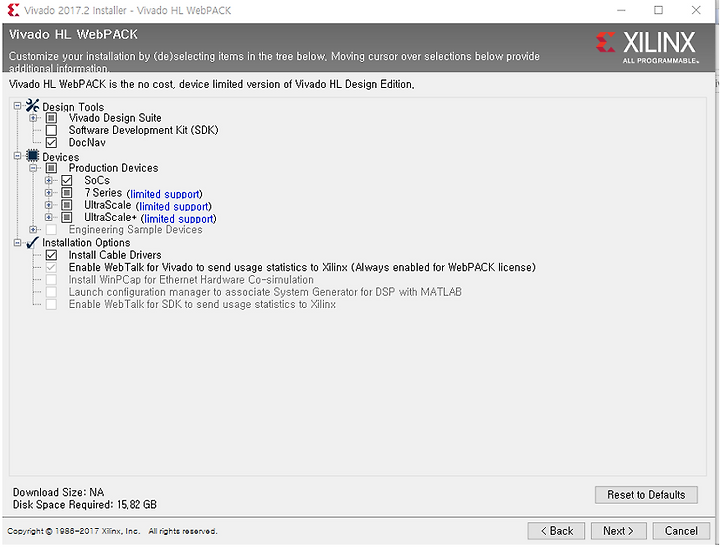This screenshot has height=549, width=720.
Task: Click the Installation Options checkmark icon
Action: pyautogui.click(x=32, y=242)
